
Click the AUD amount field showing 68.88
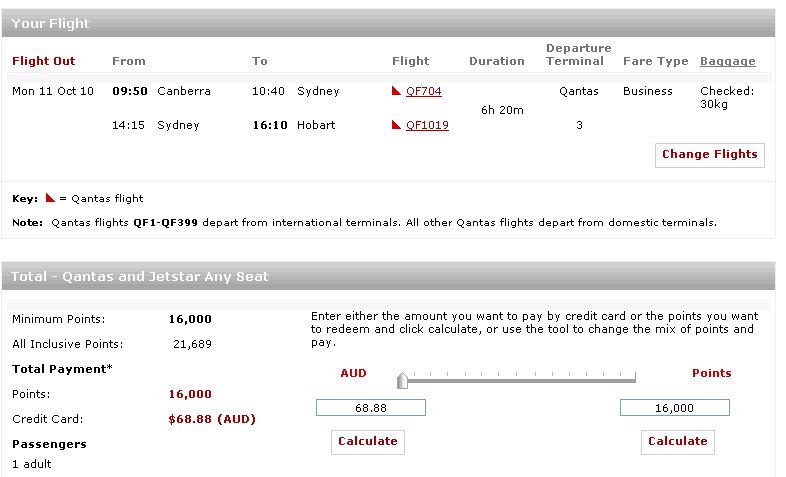371,408
